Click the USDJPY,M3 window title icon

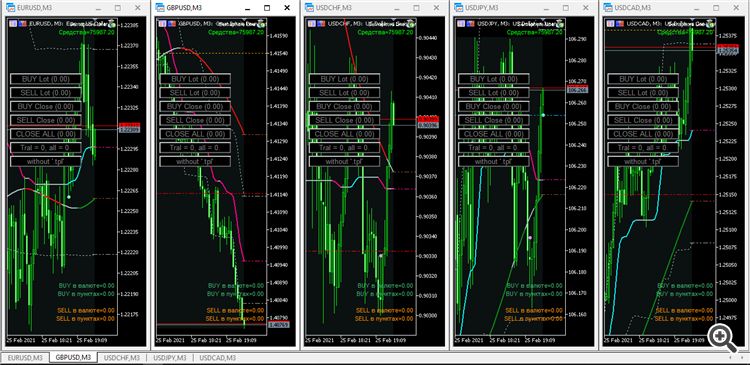[x=459, y=8]
